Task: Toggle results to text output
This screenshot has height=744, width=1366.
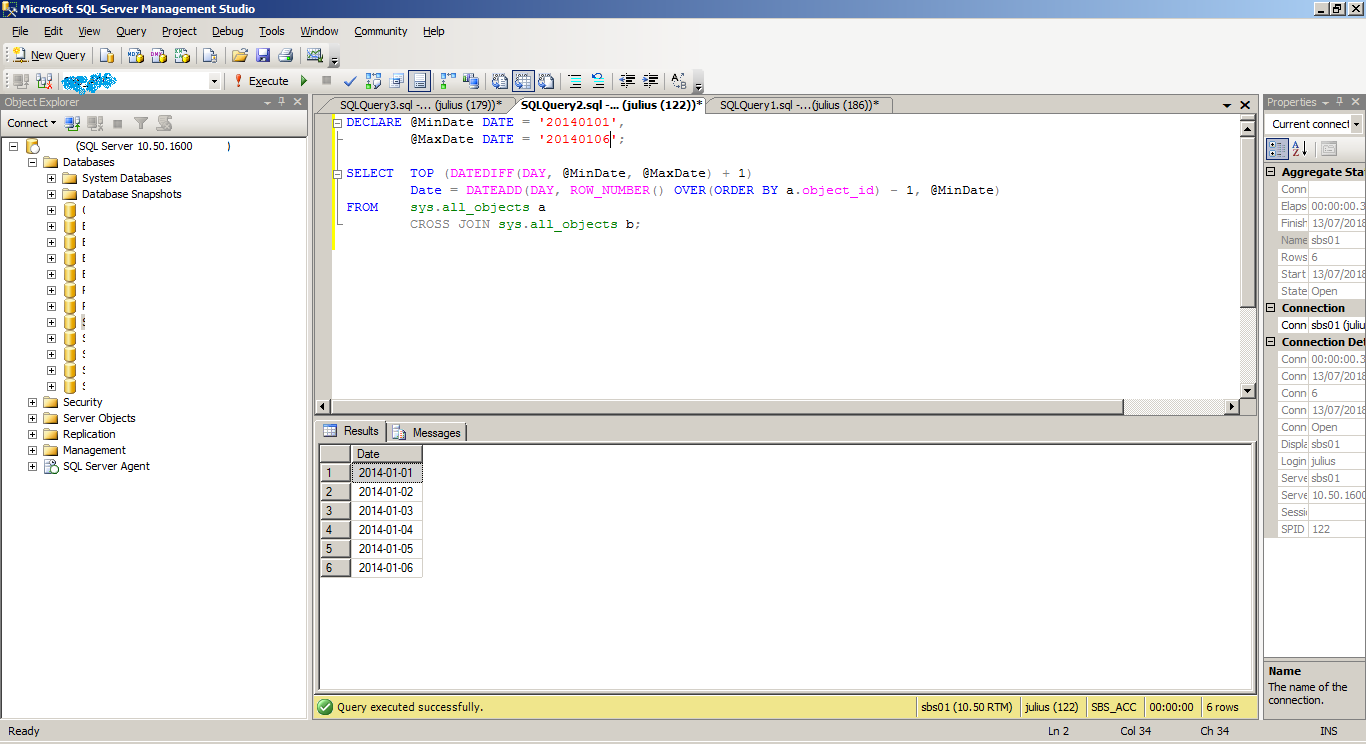Action: coord(499,81)
